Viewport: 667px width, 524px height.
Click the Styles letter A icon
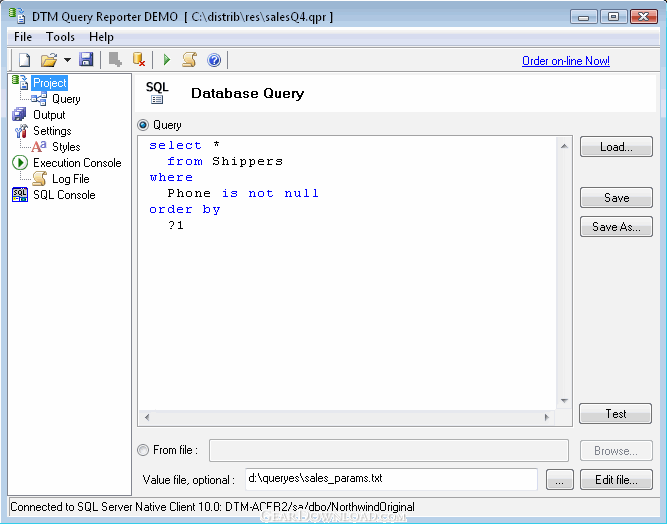pyautogui.click(x=39, y=147)
